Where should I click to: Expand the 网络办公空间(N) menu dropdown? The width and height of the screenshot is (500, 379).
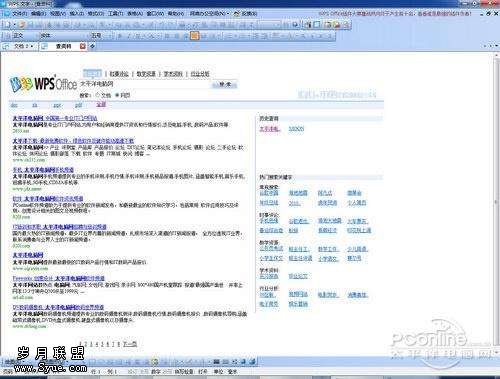coord(209,14)
